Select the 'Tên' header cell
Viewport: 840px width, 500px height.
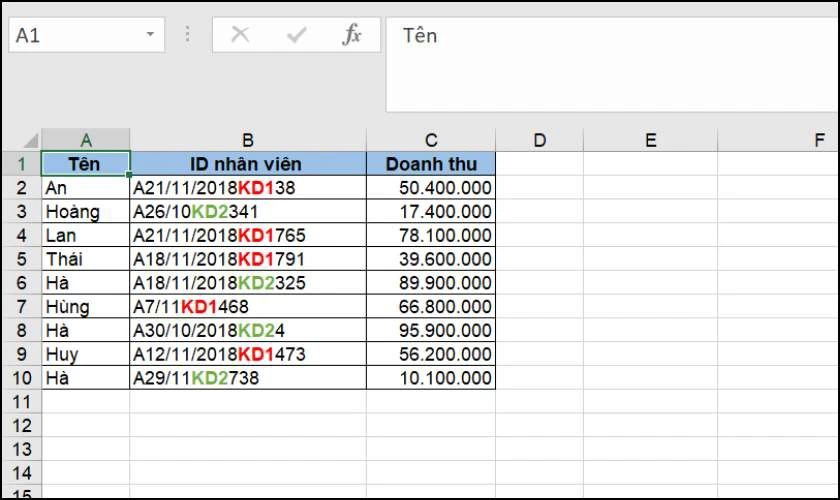pyautogui.click(x=86, y=163)
